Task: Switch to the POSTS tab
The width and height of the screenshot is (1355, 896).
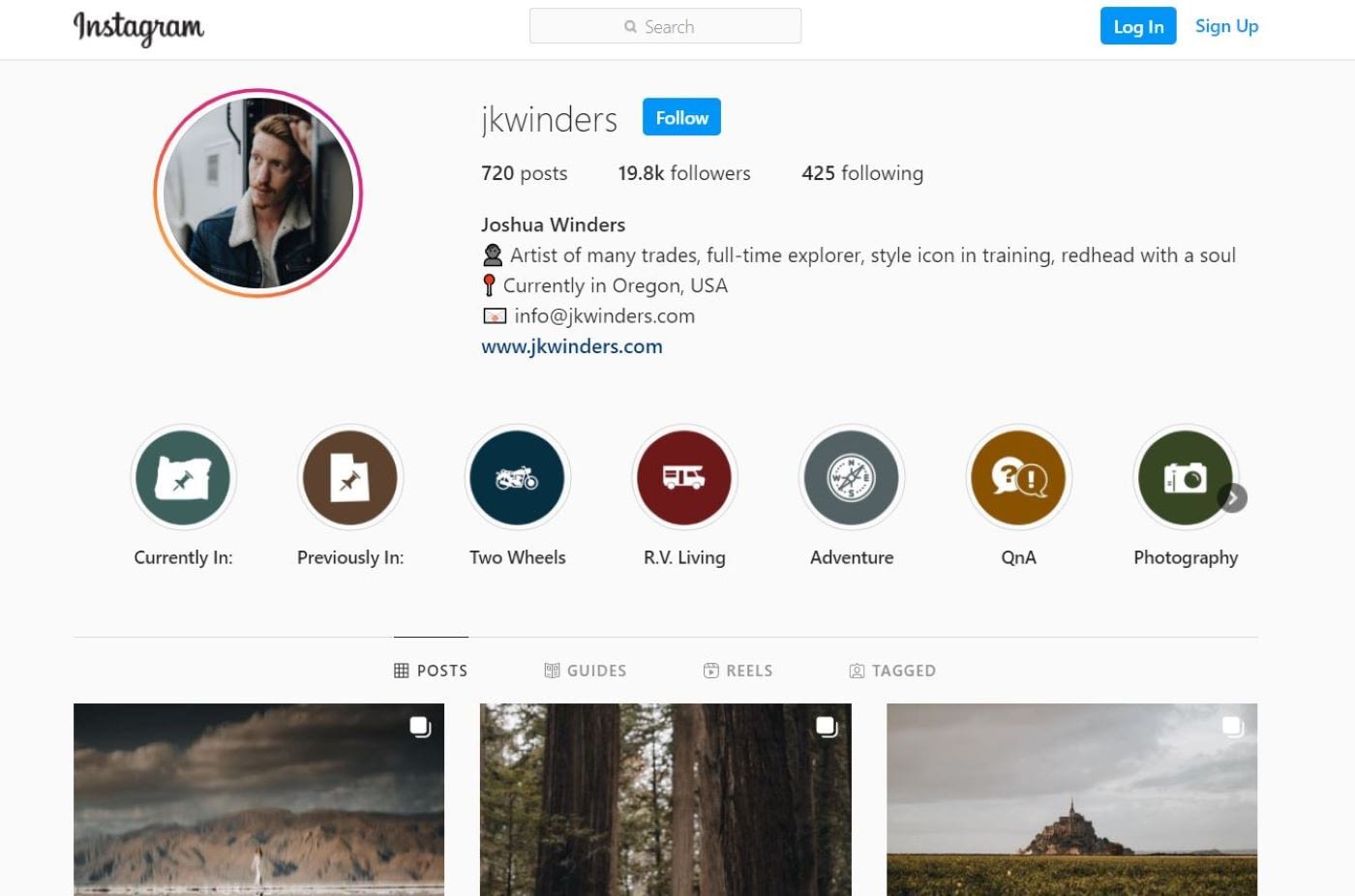Action: coord(431,671)
